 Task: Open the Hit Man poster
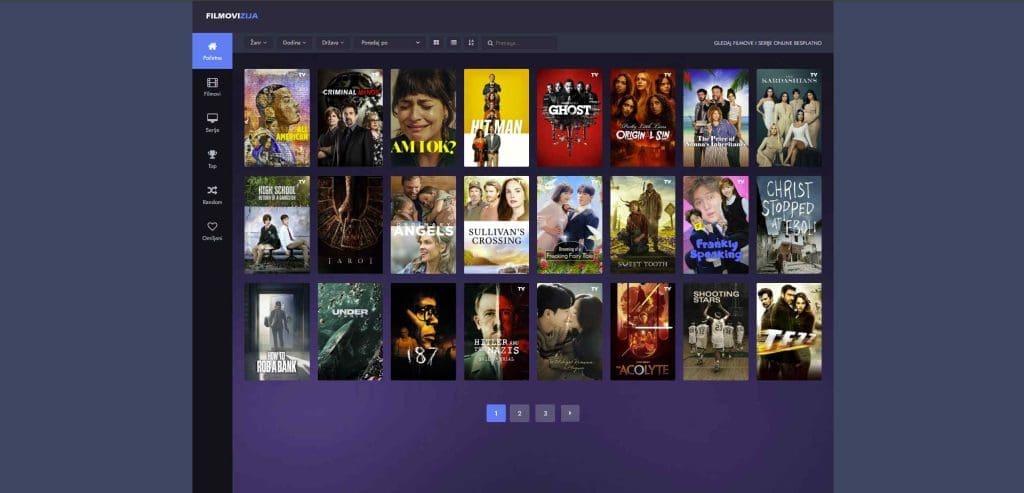pyautogui.click(x=497, y=118)
